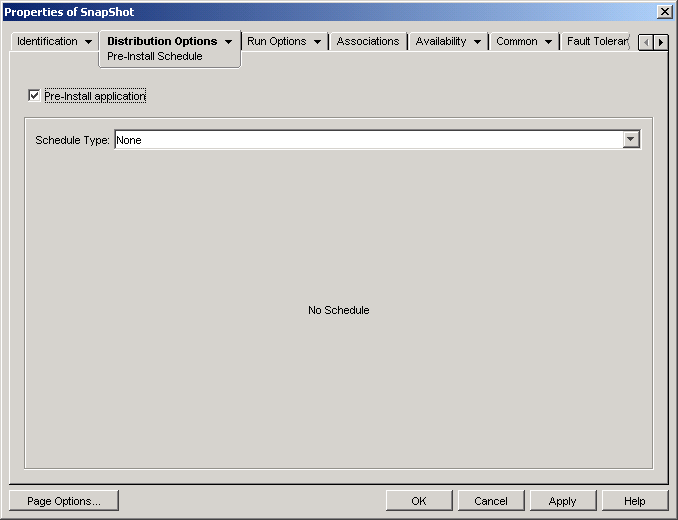Expand the Common tab dropdown arrow
Screen dimensions: 678x520
tap(548, 42)
